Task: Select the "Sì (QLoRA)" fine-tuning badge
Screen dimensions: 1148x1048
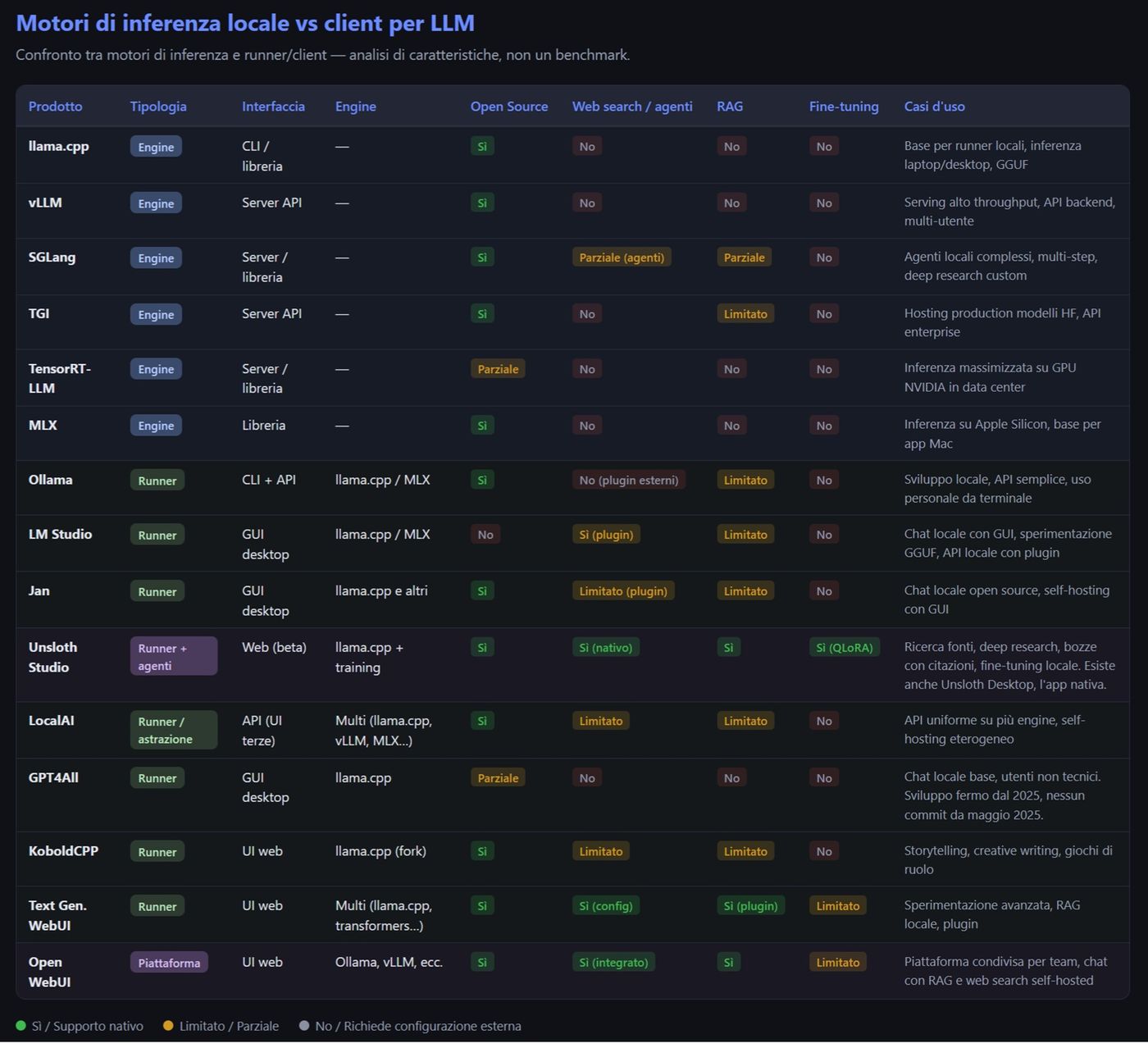Action: (x=845, y=648)
